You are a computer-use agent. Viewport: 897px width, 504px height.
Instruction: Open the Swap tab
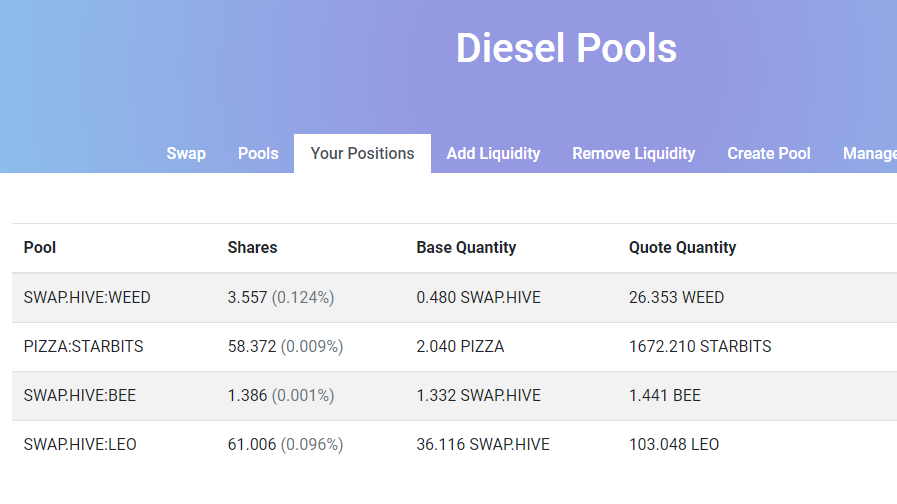[186, 153]
